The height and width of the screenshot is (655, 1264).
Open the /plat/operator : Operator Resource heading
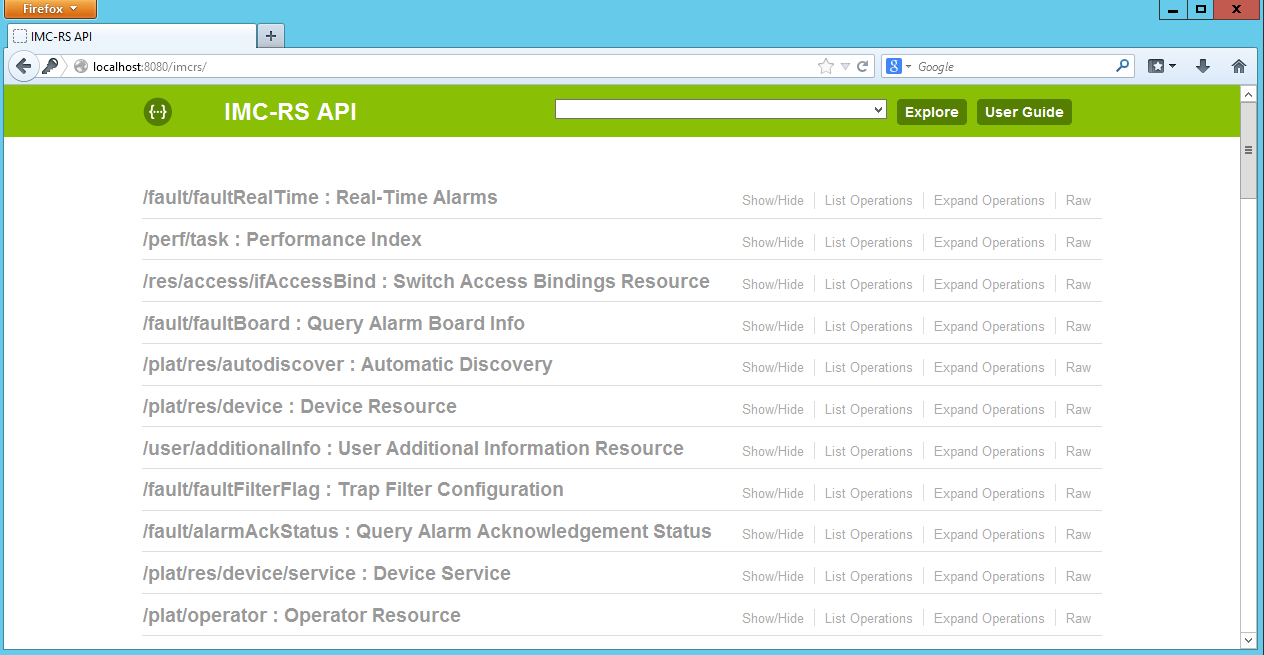click(301, 615)
